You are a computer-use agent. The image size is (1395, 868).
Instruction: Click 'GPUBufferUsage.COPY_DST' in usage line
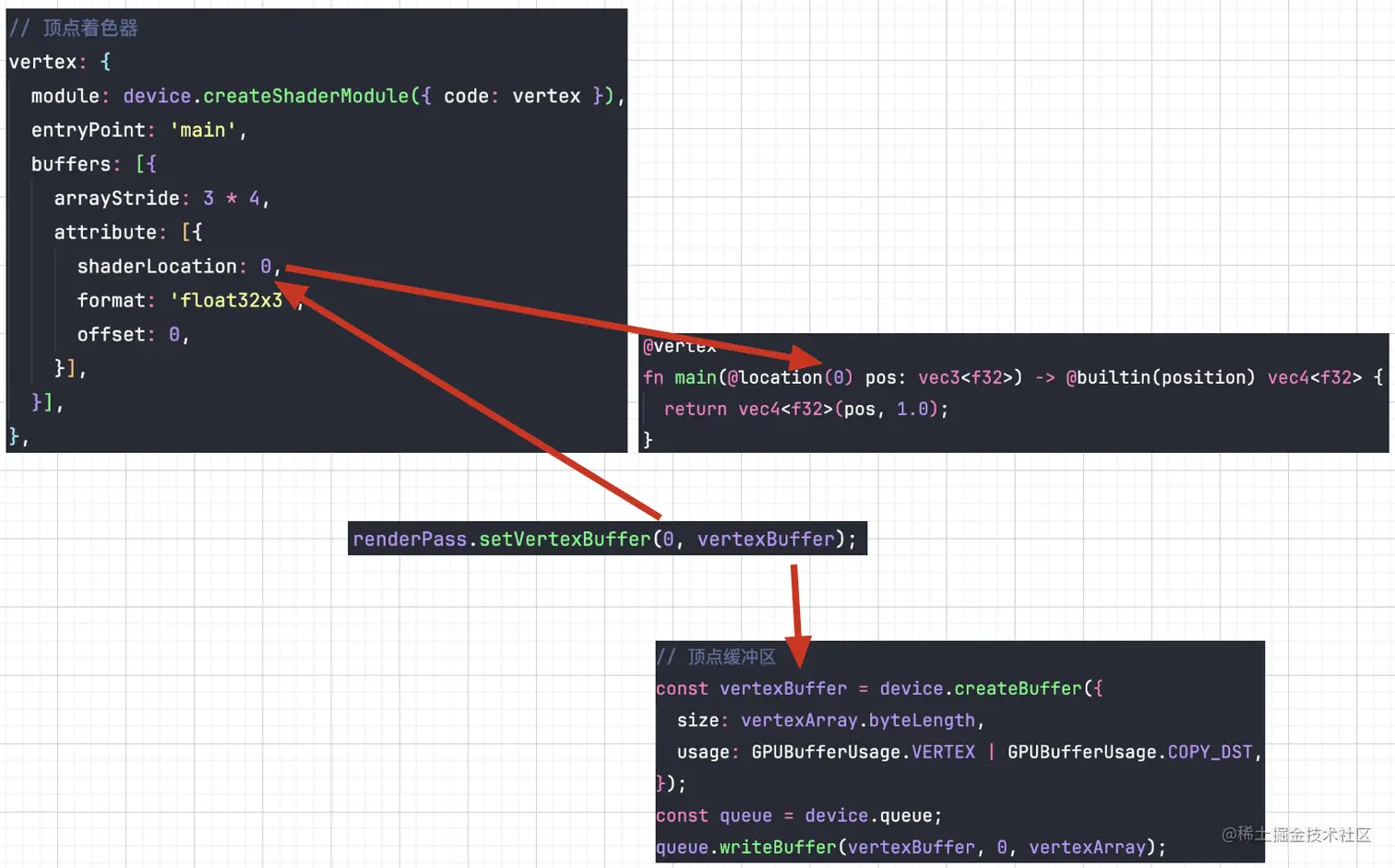[1130, 752]
